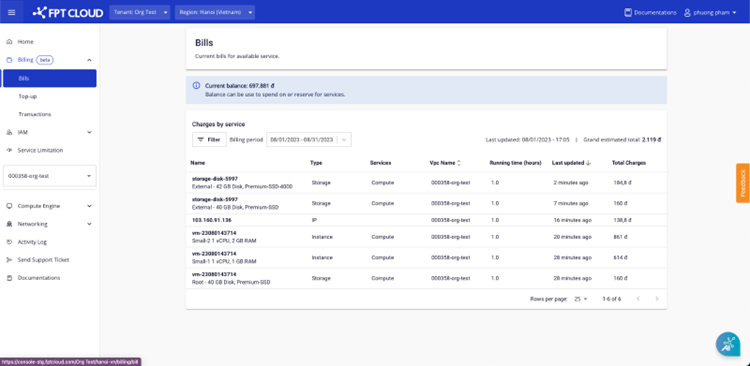Click the info icon beside Current balance

[196, 86]
